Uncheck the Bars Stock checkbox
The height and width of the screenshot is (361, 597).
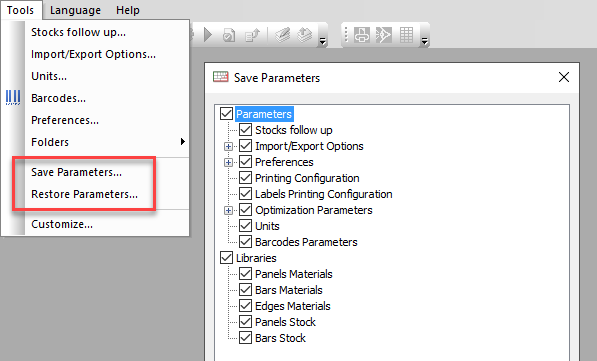coord(246,337)
